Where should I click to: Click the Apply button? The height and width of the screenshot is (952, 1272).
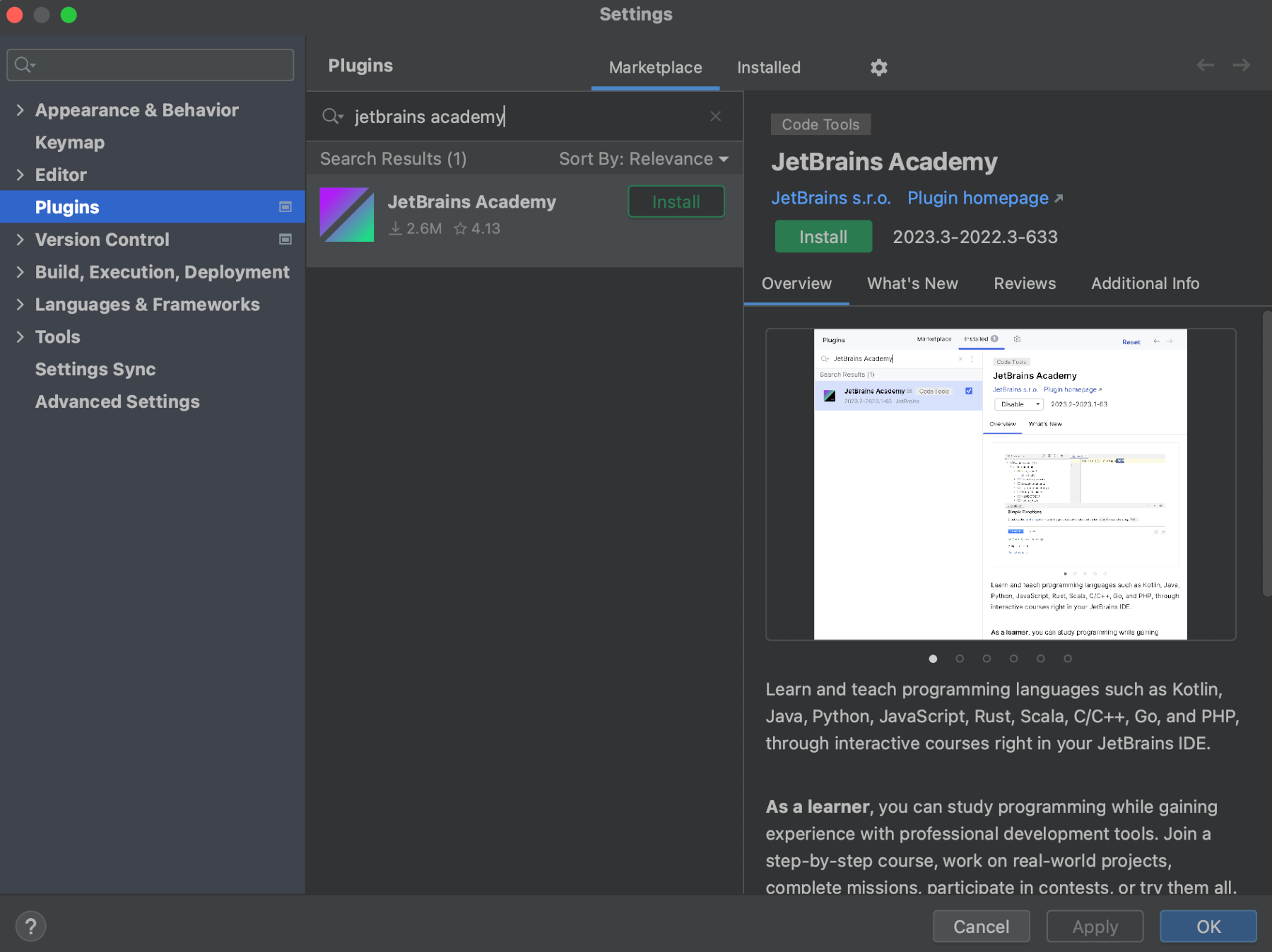[1094, 926]
